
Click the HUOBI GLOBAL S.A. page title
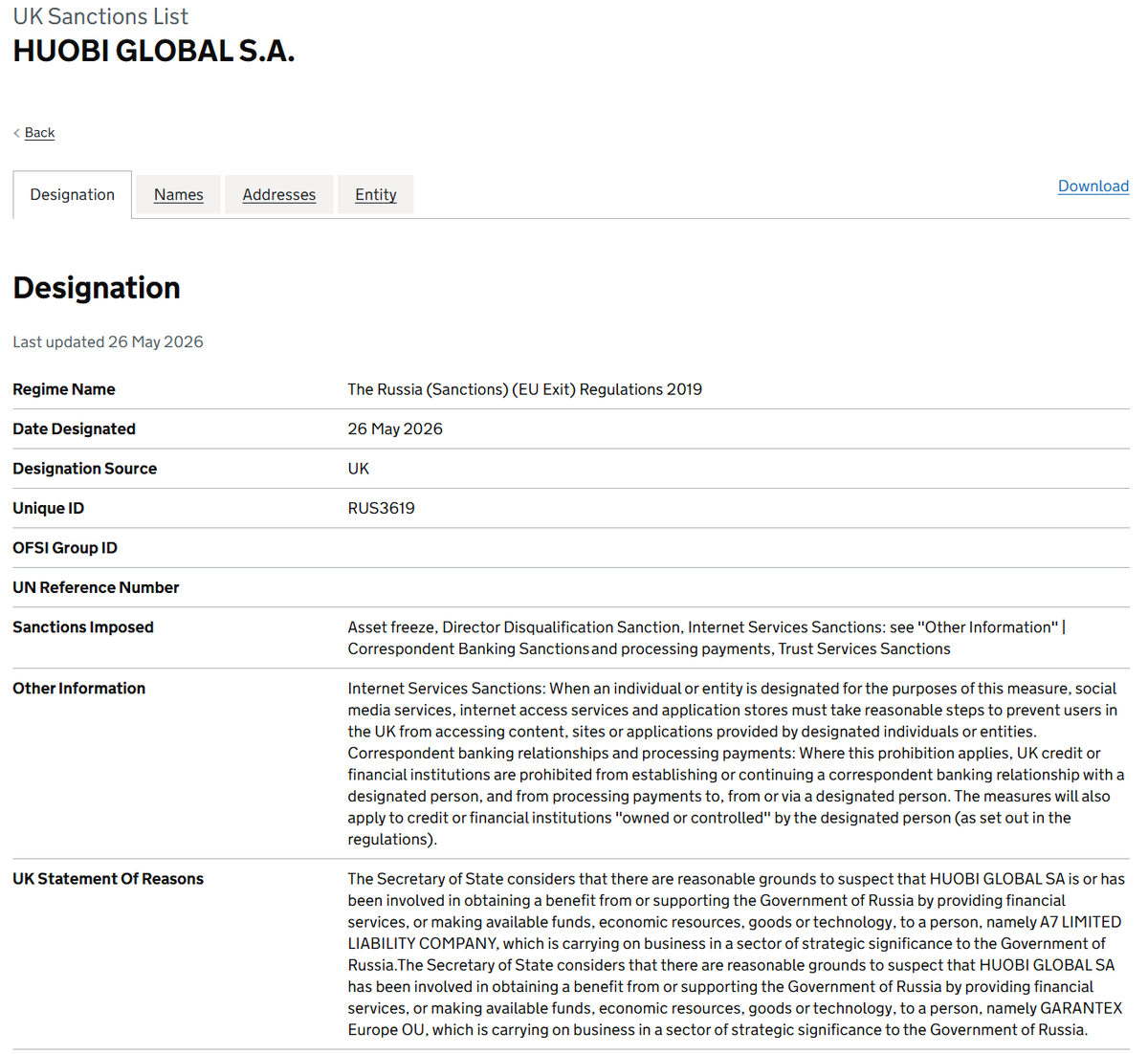154,51
